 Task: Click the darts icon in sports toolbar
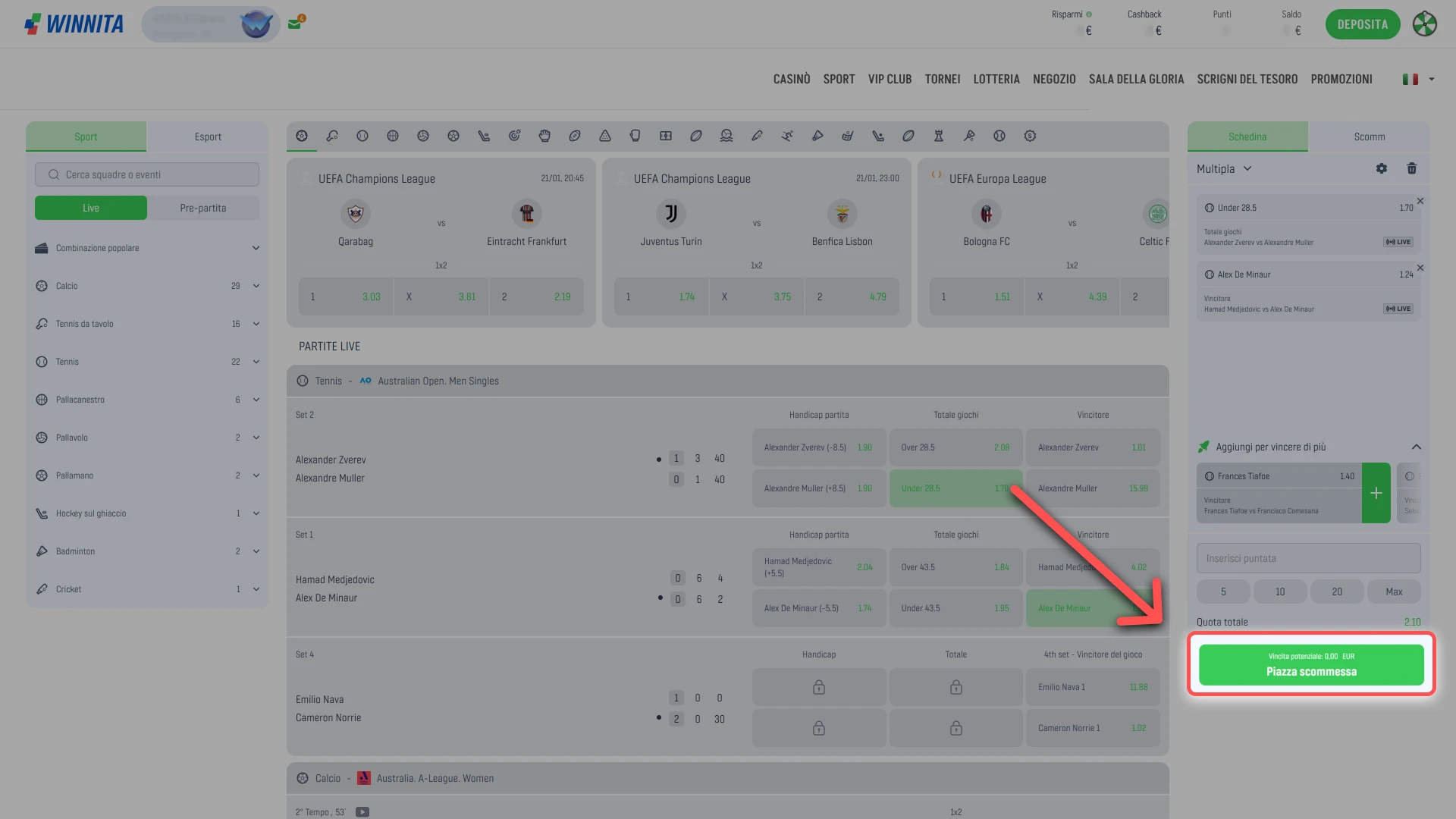click(514, 136)
